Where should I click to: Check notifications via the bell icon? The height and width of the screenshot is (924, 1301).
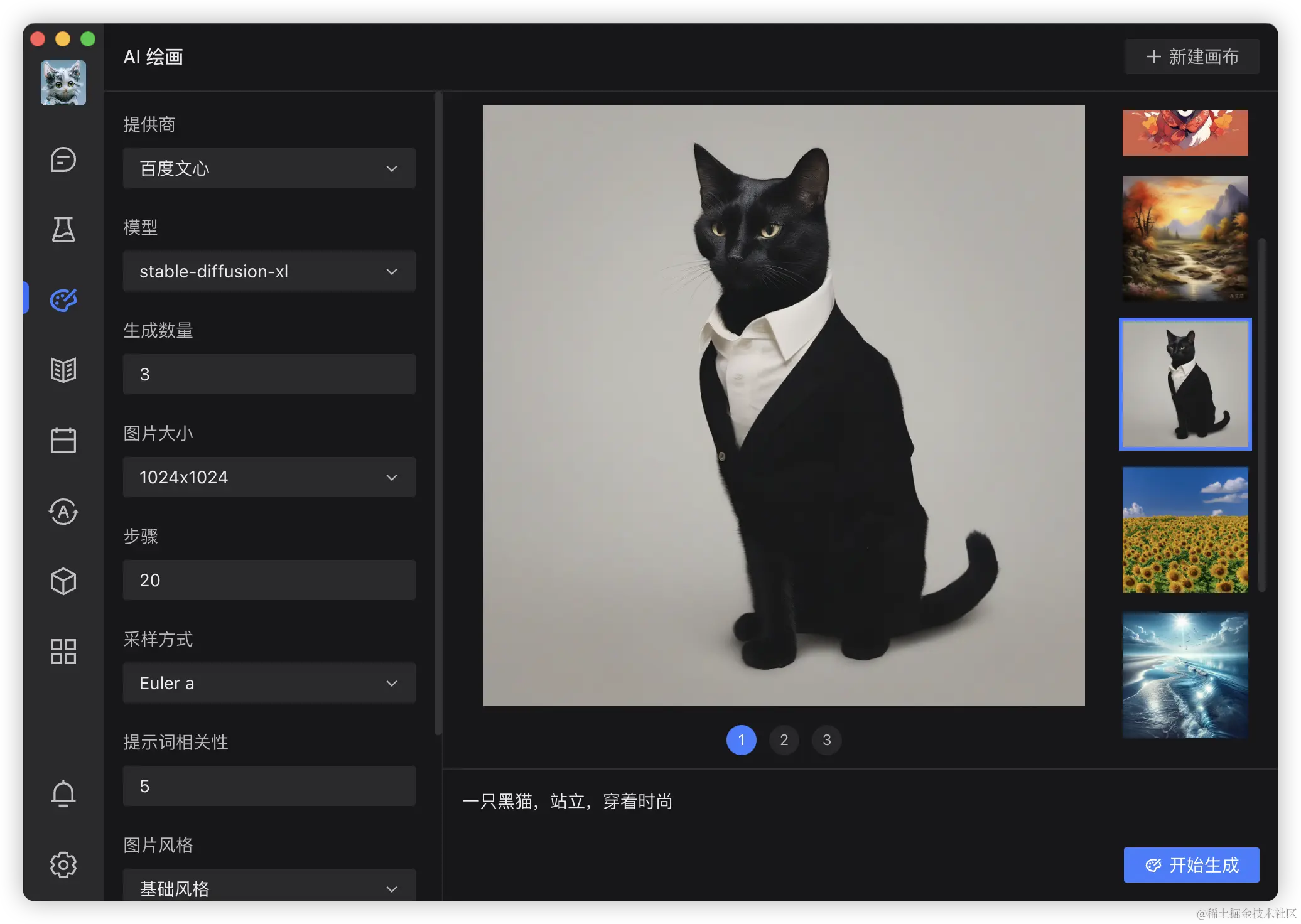point(63,793)
